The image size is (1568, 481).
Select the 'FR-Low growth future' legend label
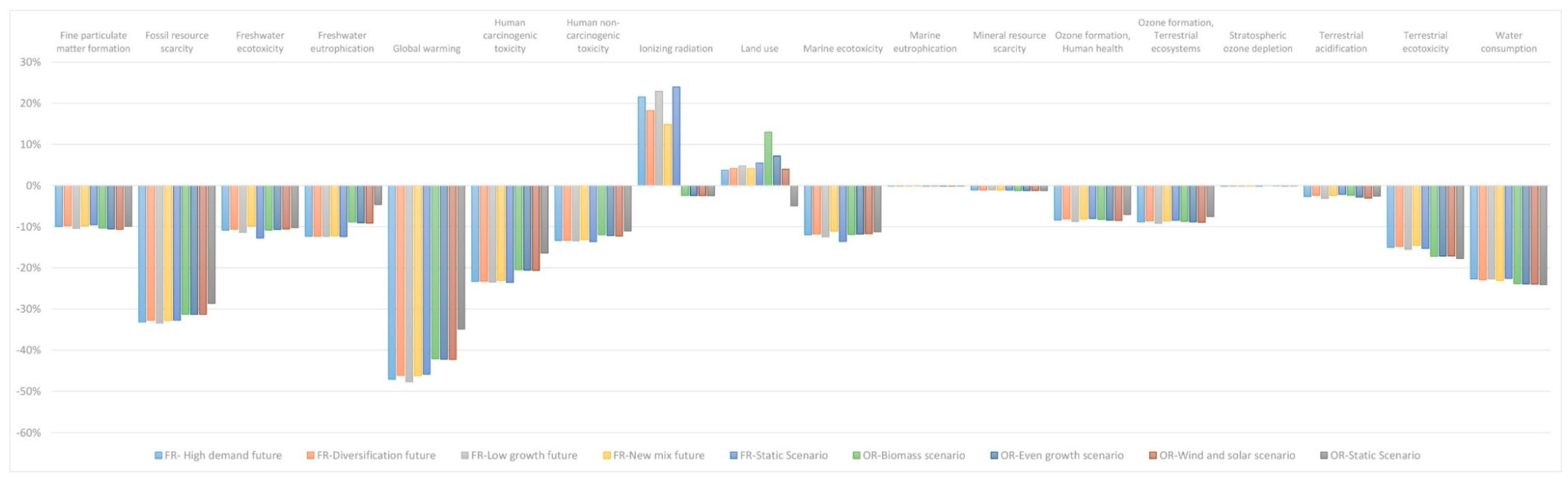(524, 455)
